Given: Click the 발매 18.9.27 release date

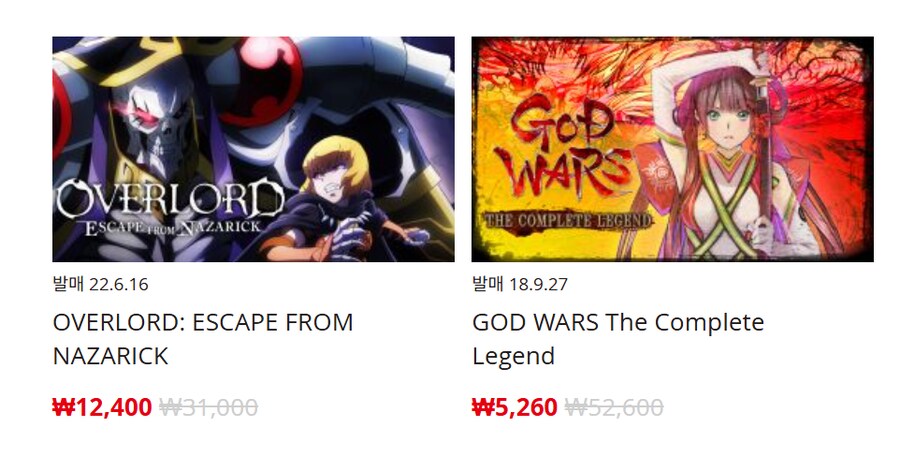Looking at the screenshot, I should click(x=520, y=284).
